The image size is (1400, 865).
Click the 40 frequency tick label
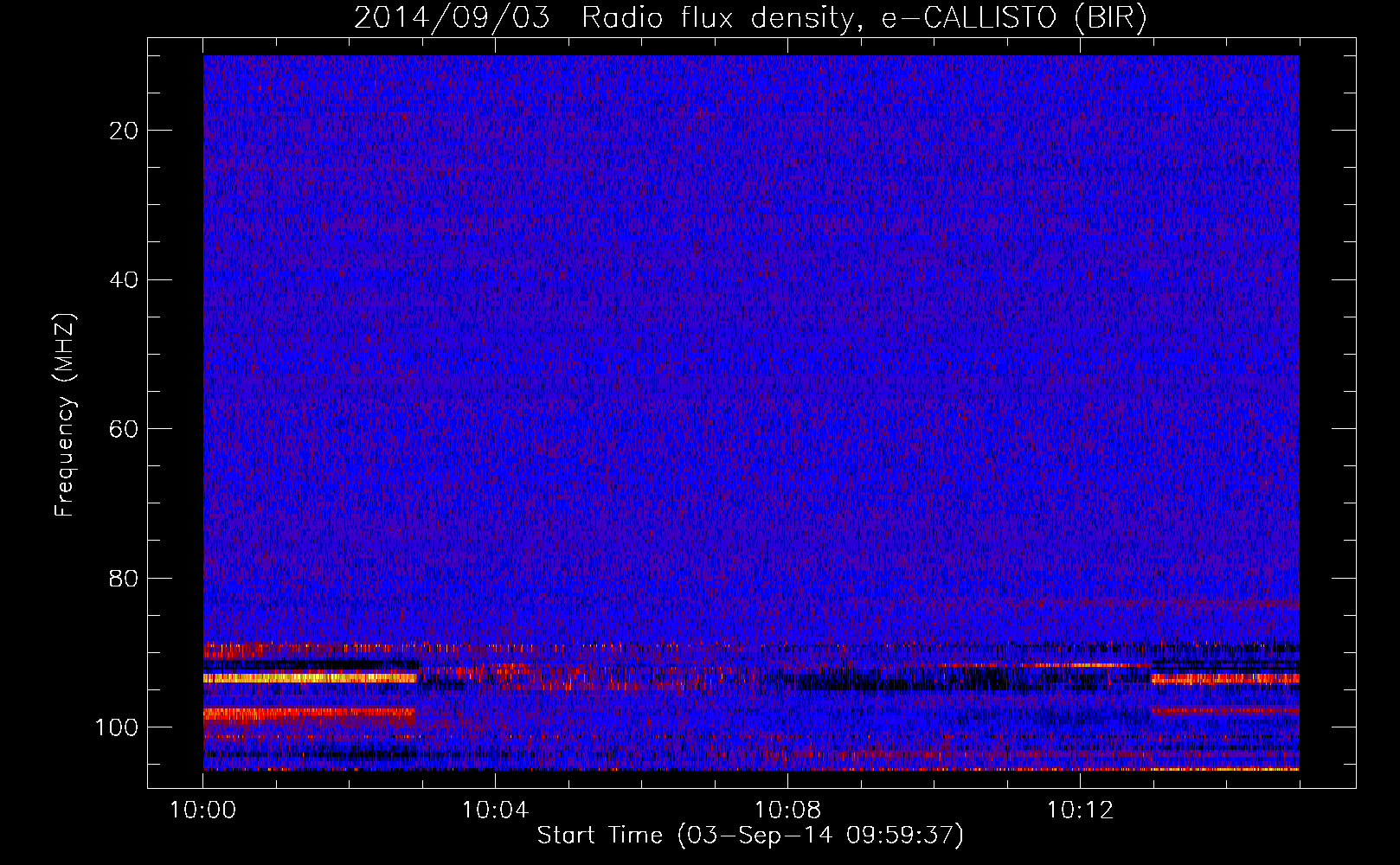(125, 280)
